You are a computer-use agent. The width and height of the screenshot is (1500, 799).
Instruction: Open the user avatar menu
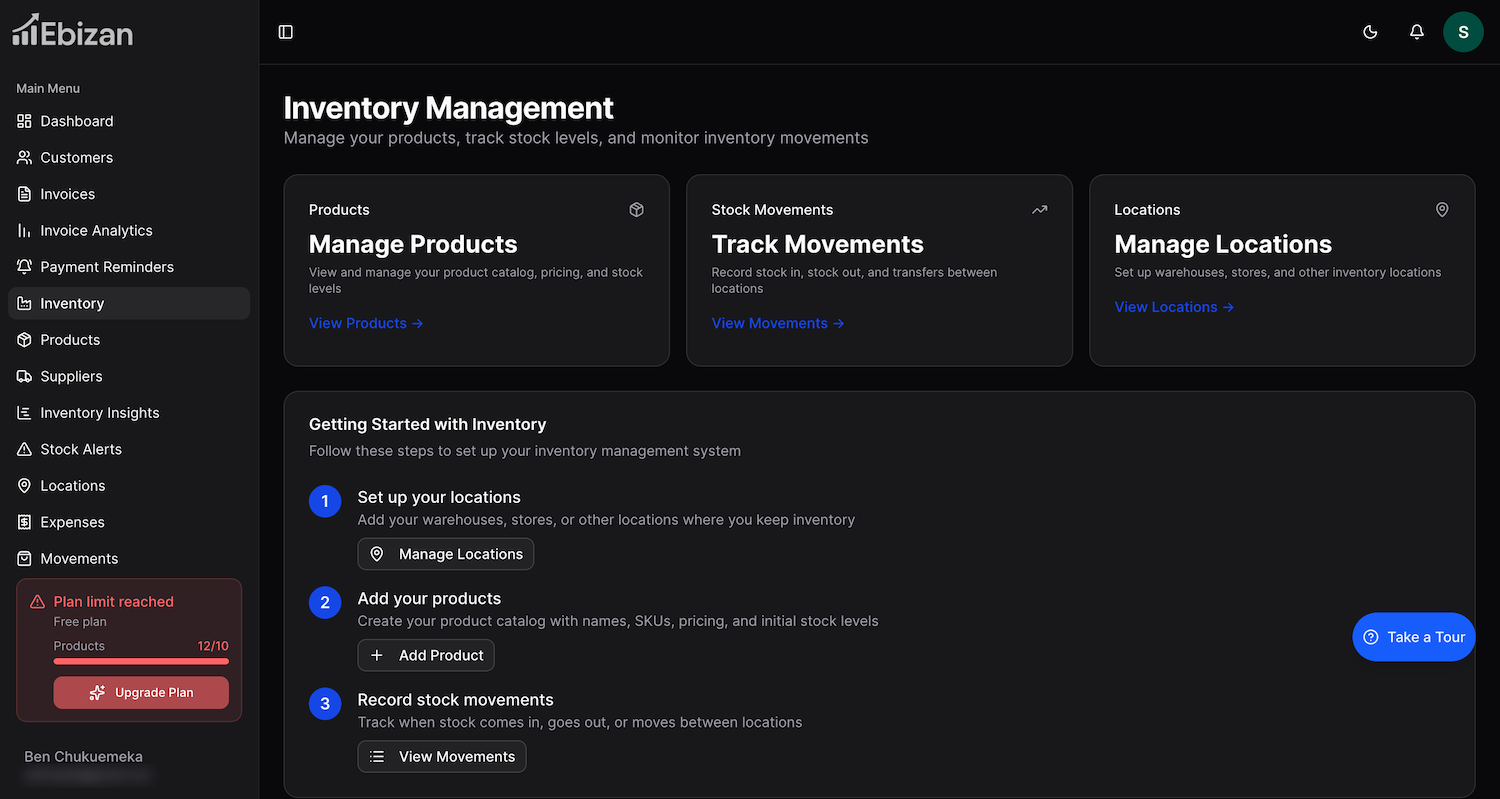pos(1462,32)
